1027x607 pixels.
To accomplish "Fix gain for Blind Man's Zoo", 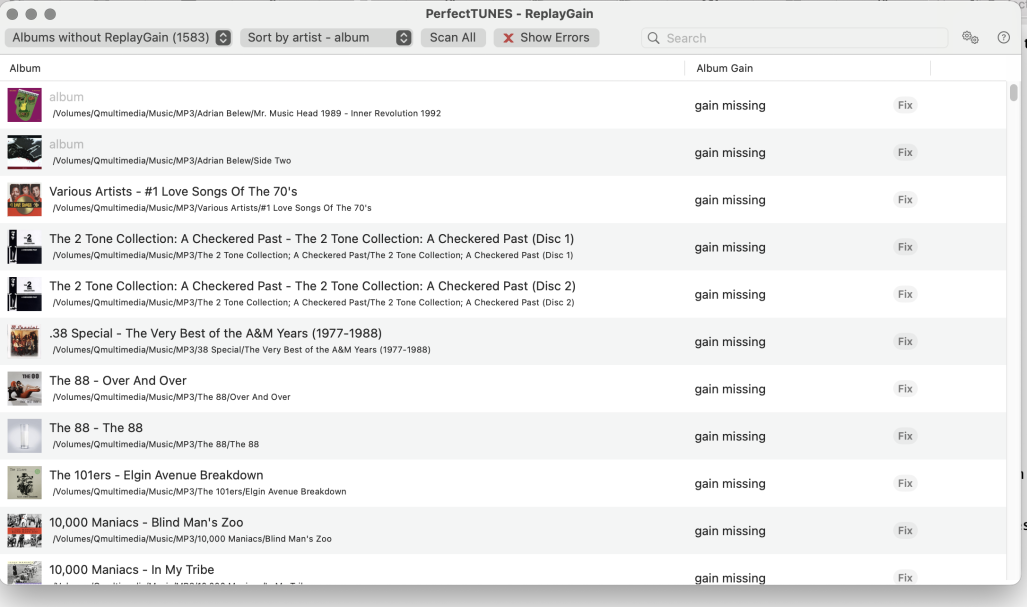I will [x=905, y=531].
